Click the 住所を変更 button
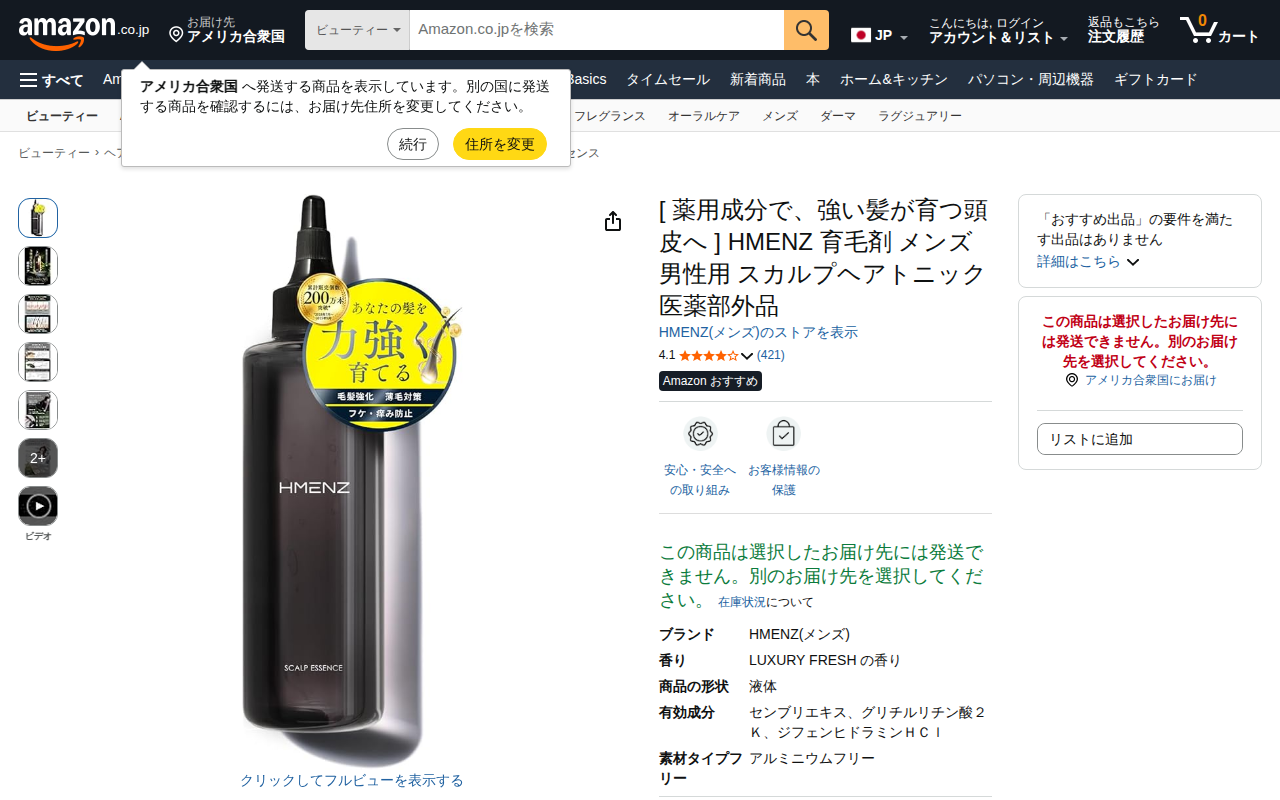1280x800 pixels. (x=500, y=144)
